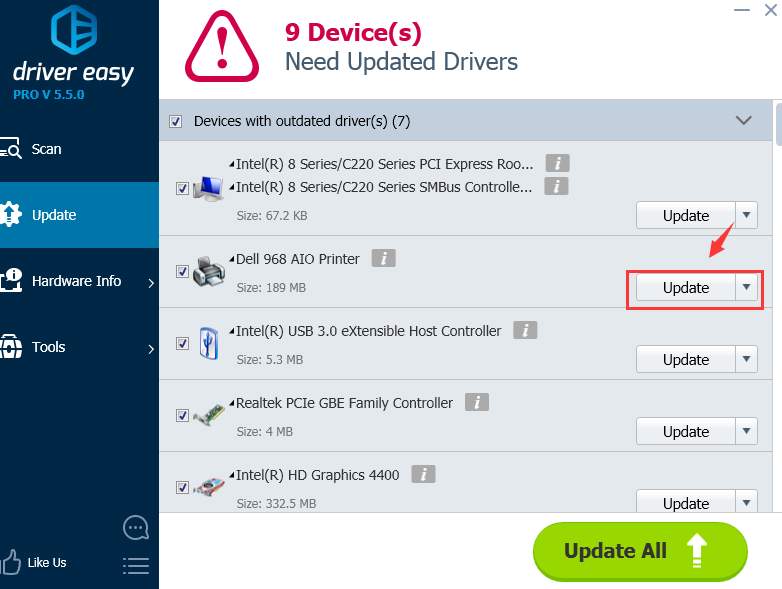
Task: Update the Intel 8 Series/C220 drivers
Action: (686, 215)
